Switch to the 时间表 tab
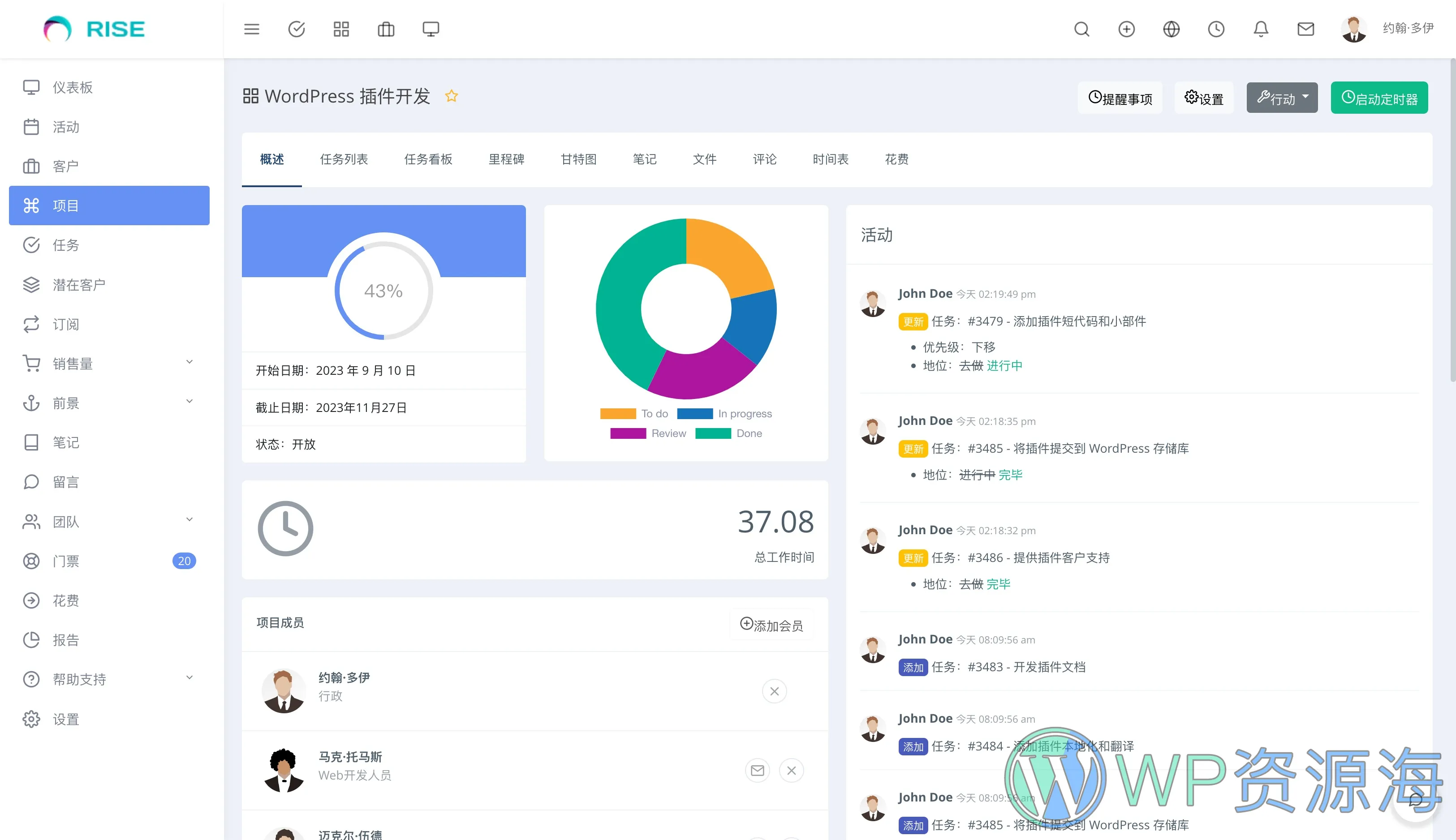This screenshot has width=1456, height=840. point(831,159)
